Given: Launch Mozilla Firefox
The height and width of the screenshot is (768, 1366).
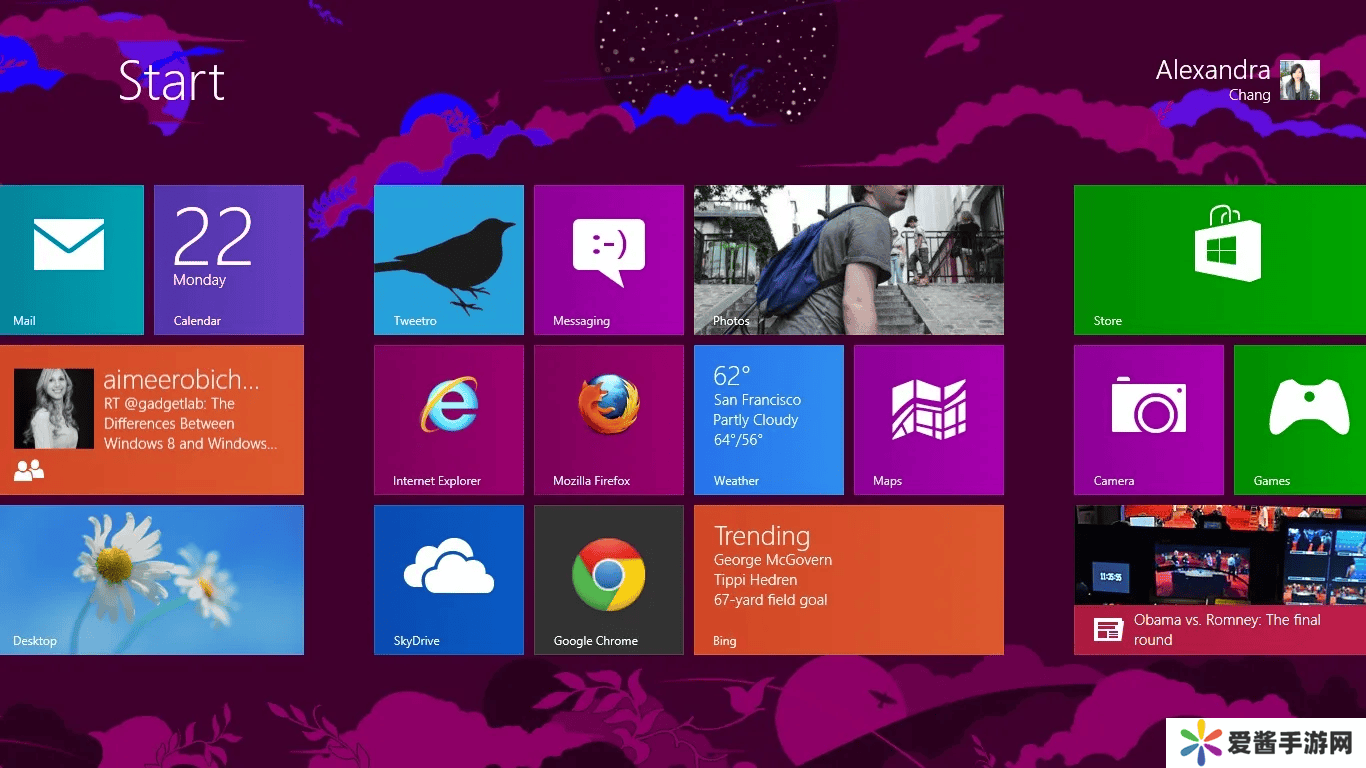Looking at the screenshot, I should tap(608, 419).
